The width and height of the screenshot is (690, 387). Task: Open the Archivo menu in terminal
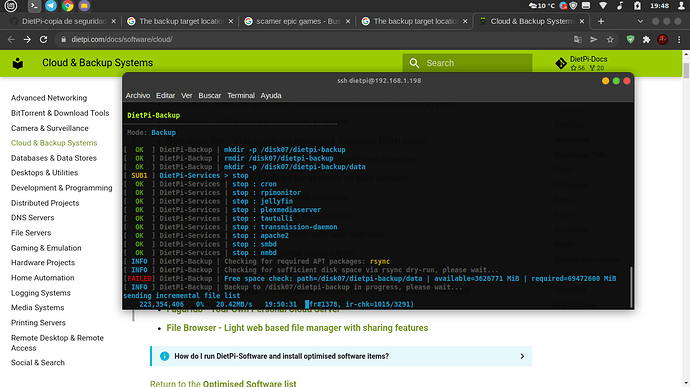click(x=138, y=96)
